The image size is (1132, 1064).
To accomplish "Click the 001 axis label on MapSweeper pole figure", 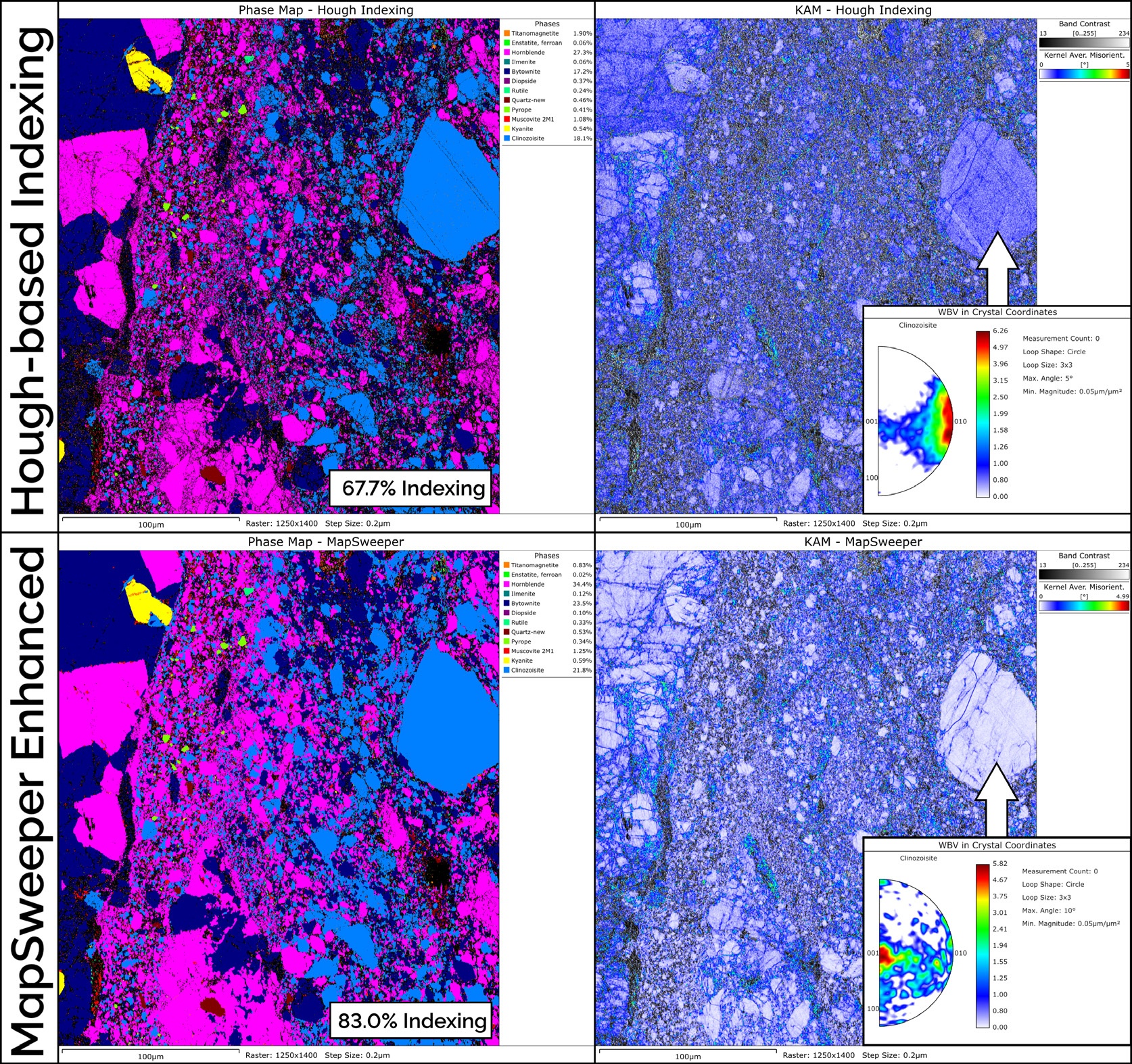I will tap(873, 953).
